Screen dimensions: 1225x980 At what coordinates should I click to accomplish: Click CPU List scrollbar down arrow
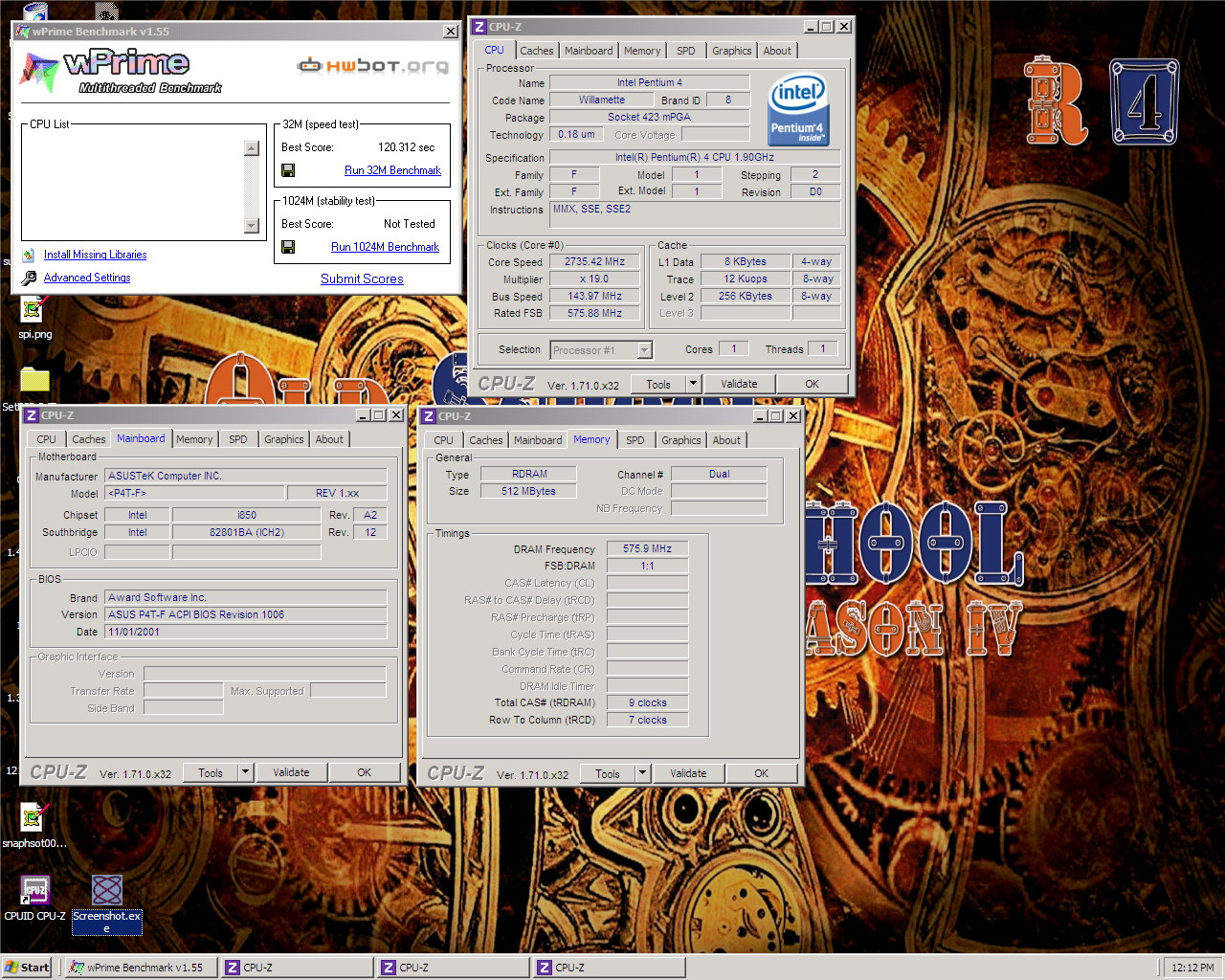point(252,226)
